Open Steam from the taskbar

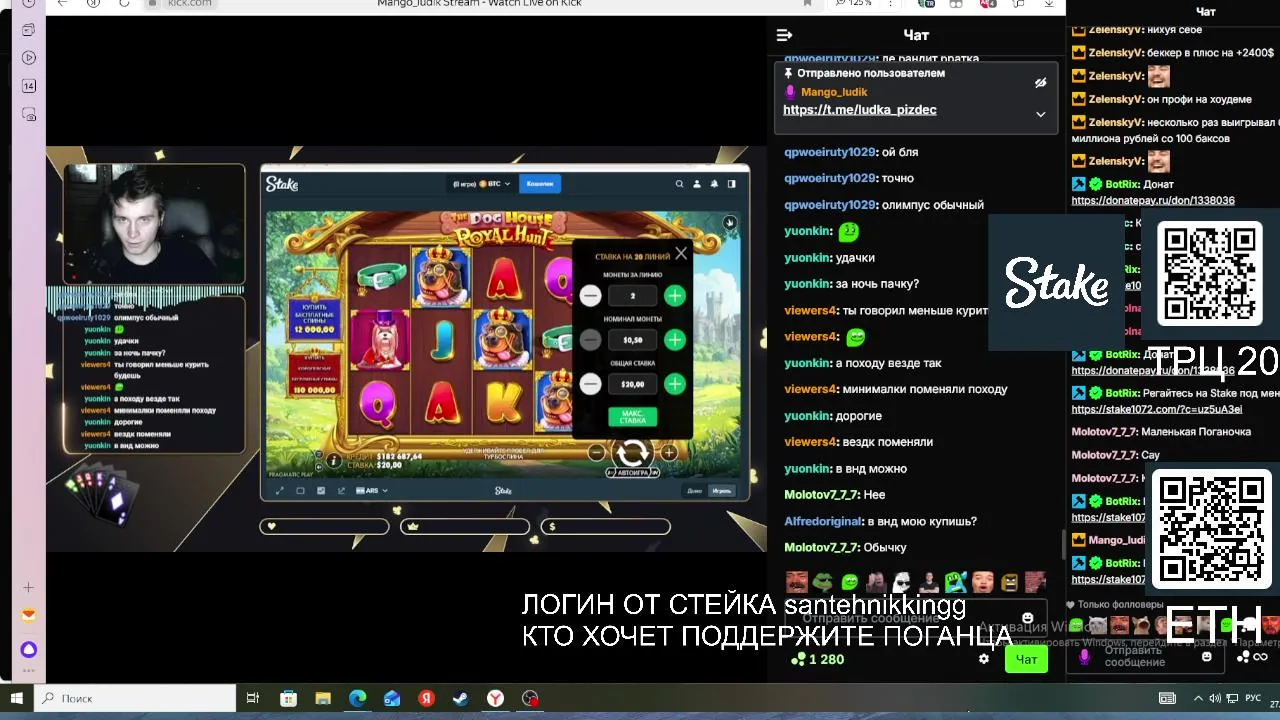pos(461,698)
